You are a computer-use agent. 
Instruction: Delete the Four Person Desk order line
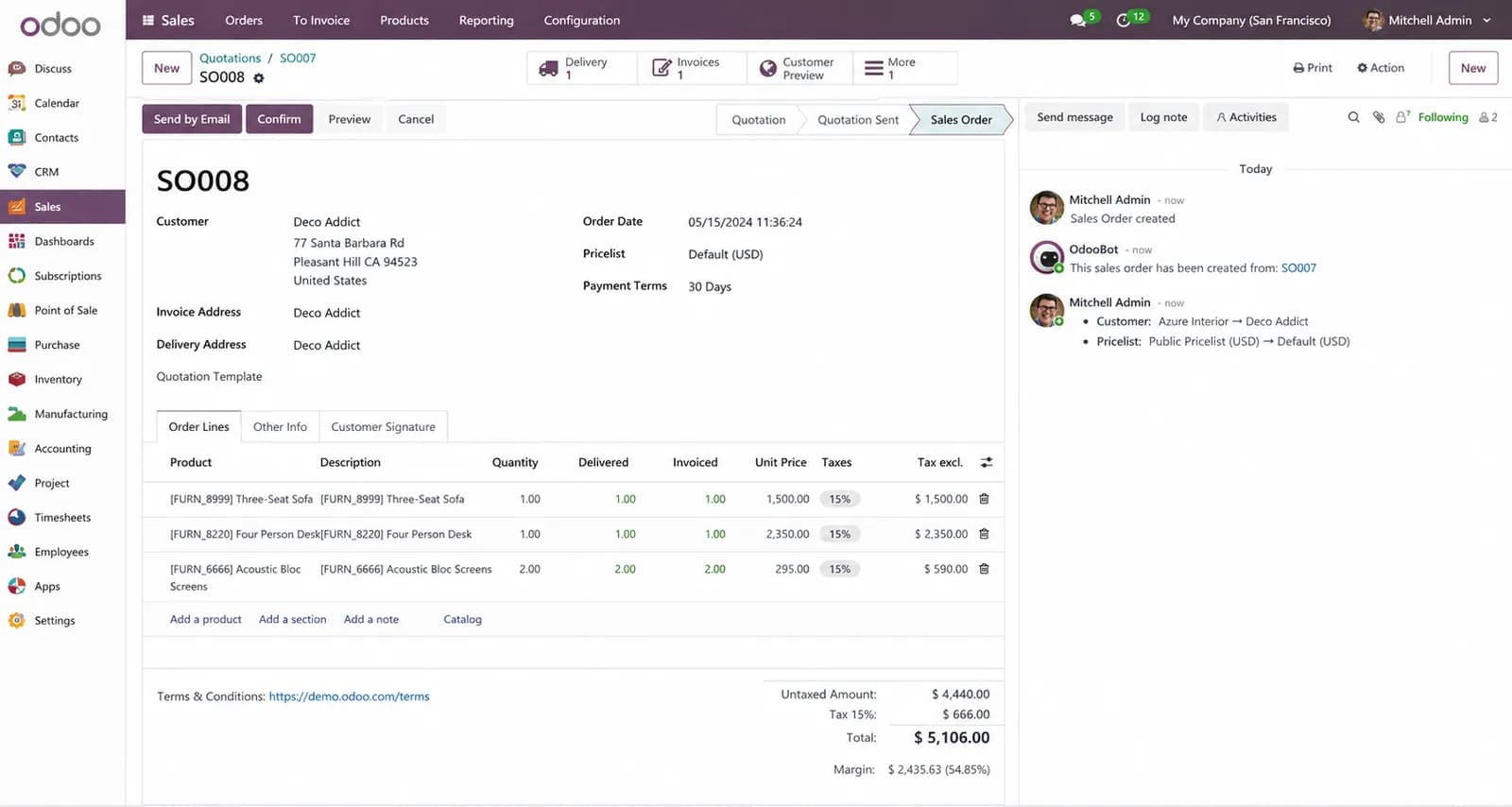pos(984,534)
